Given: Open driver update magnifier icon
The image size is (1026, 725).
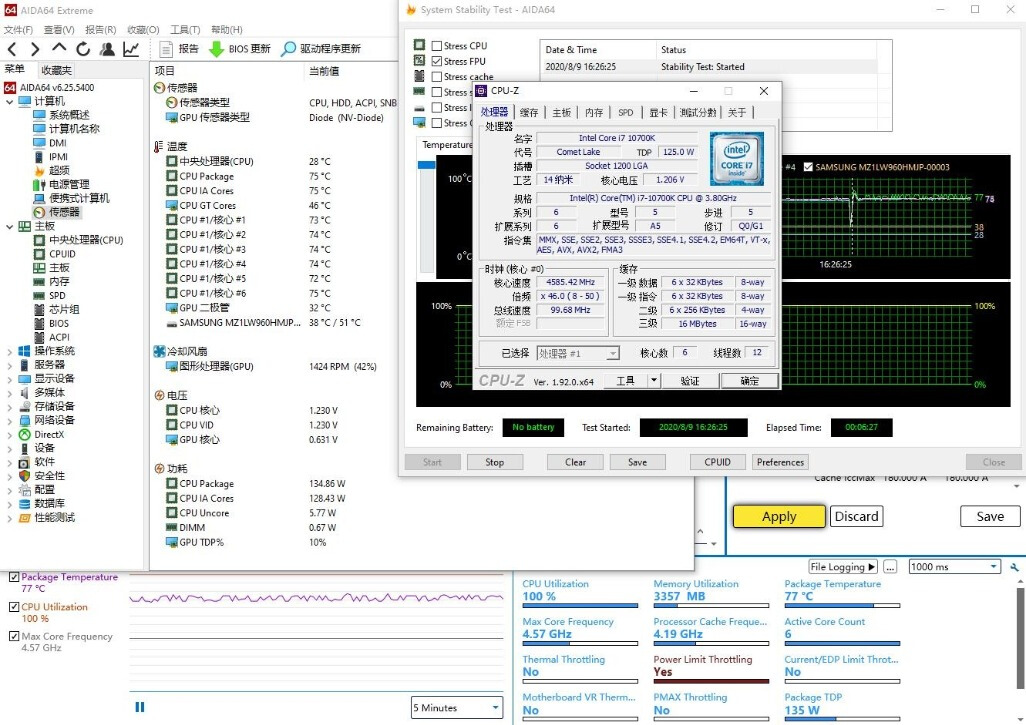Looking at the screenshot, I should click(289, 49).
